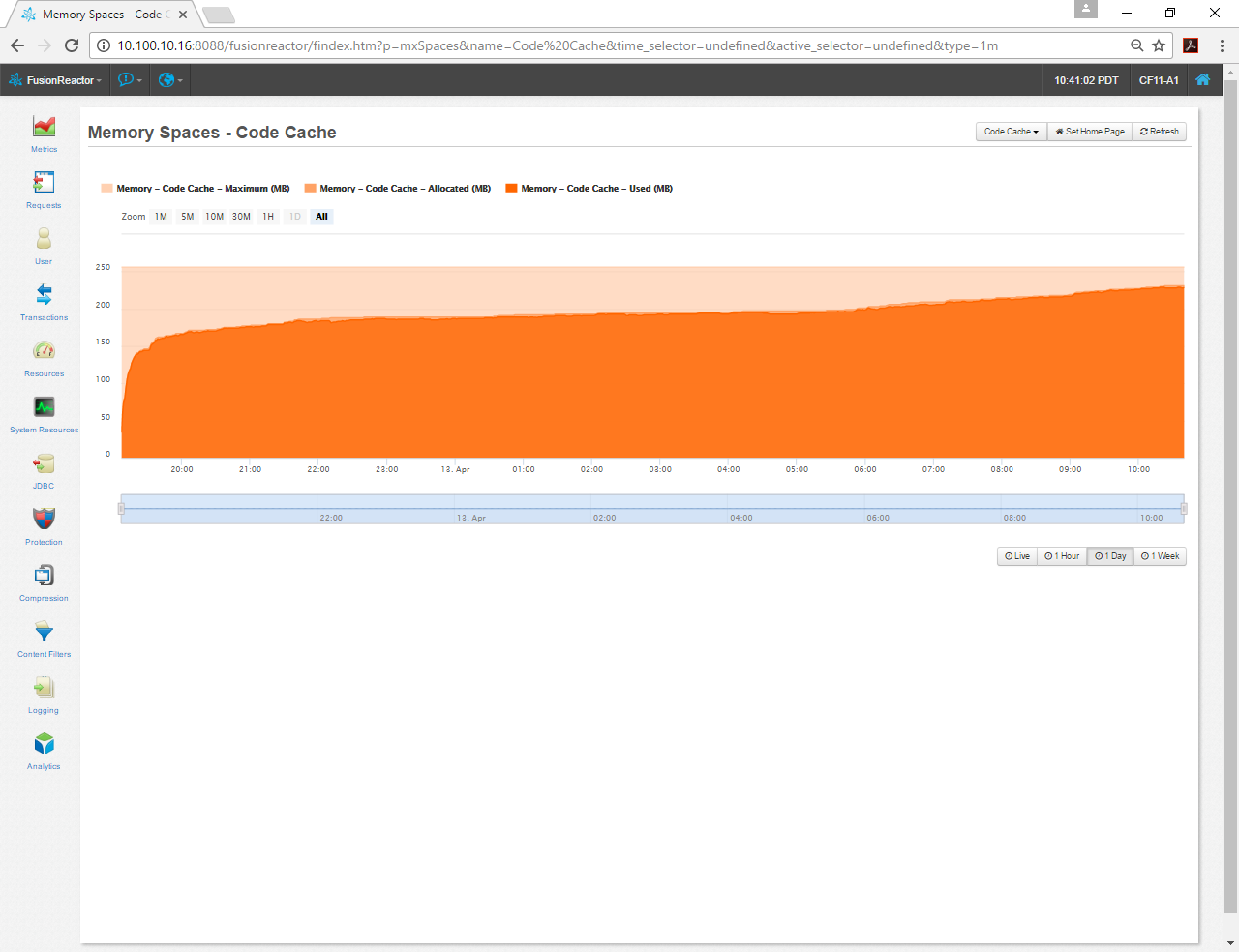Image resolution: width=1239 pixels, height=952 pixels.
Task: Click the zoom magnifier icon in the address bar
Action: (x=1137, y=45)
